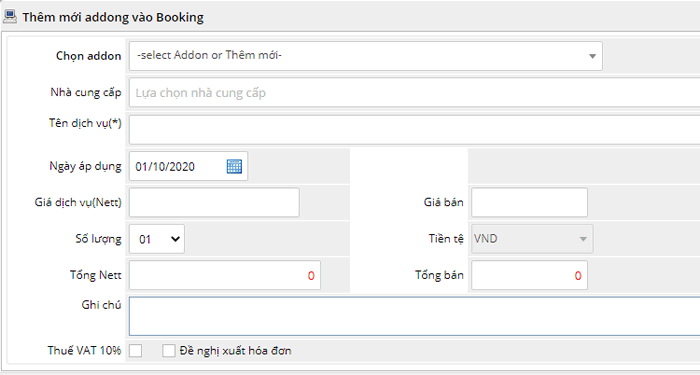Open the Số lượng quantity dropdown
This screenshot has width=700, height=375.
point(157,239)
